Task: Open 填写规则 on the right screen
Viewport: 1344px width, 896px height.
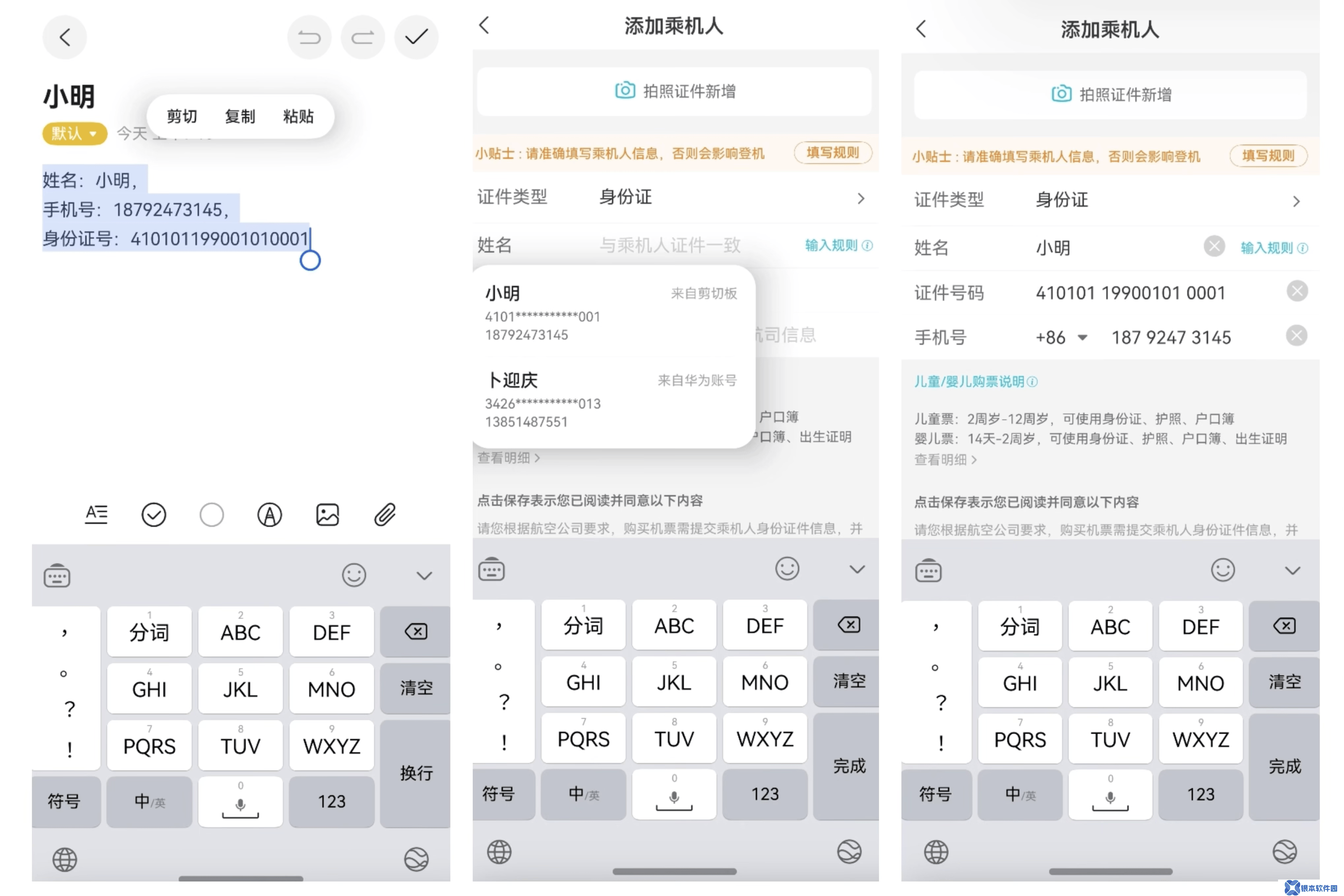Action: click(x=1268, y=155)
